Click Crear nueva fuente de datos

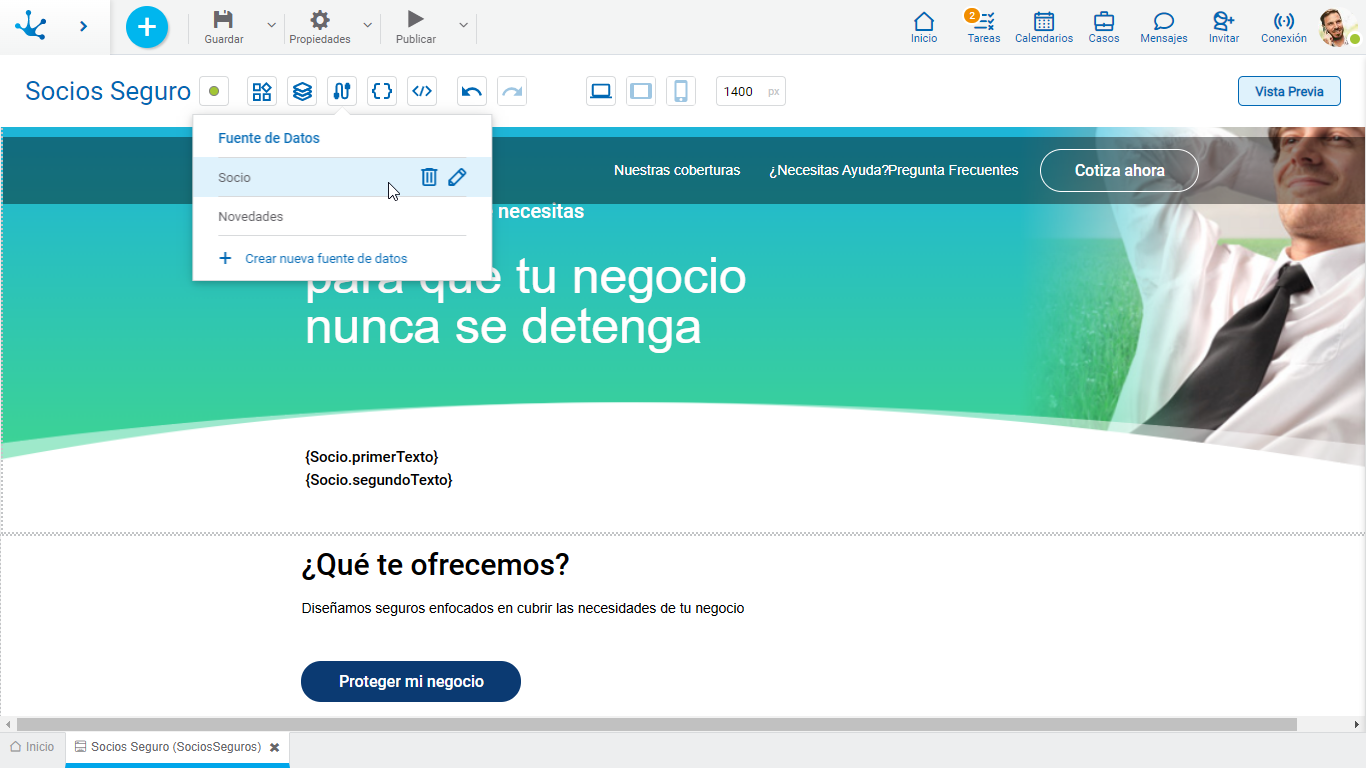pos(312,258)
